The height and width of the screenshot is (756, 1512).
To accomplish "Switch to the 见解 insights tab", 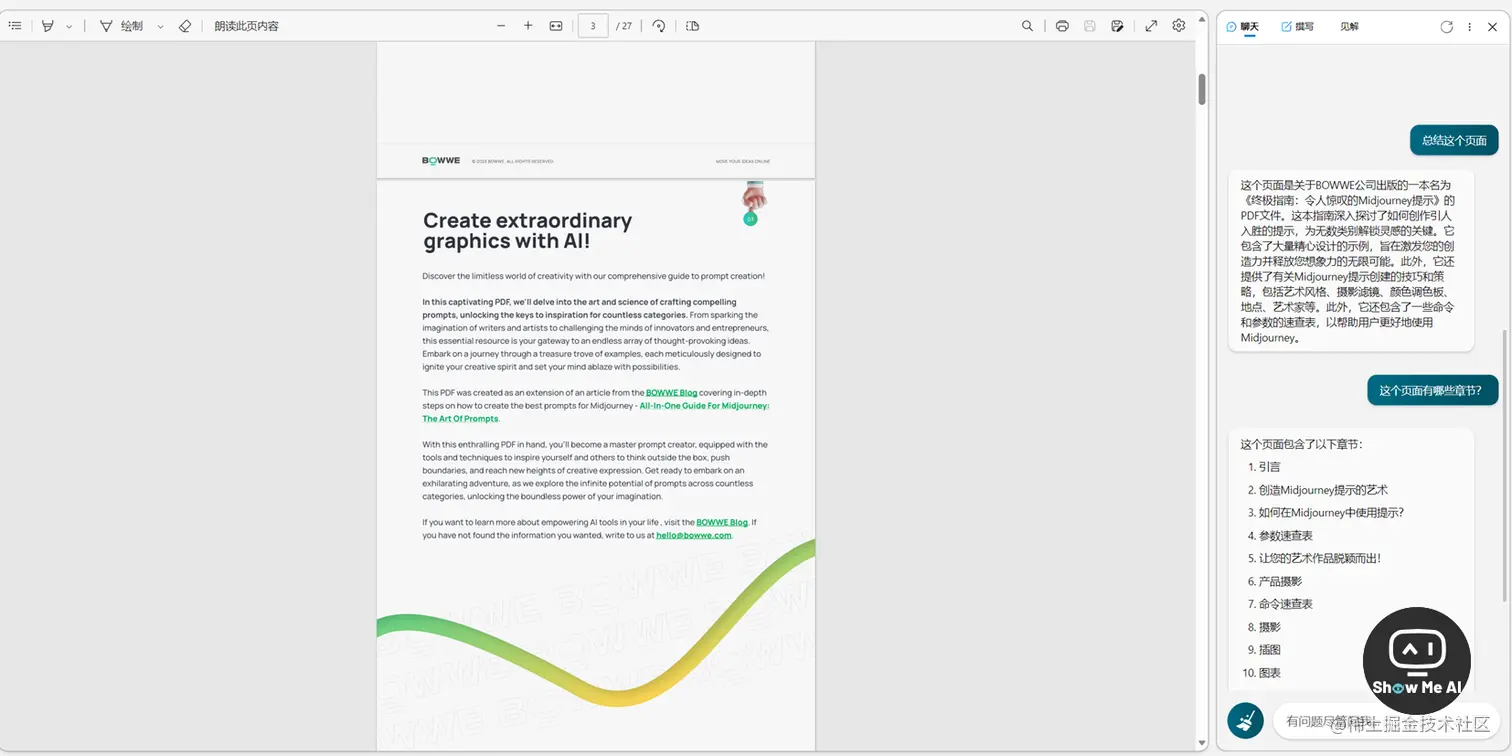I will point(1349,27).
